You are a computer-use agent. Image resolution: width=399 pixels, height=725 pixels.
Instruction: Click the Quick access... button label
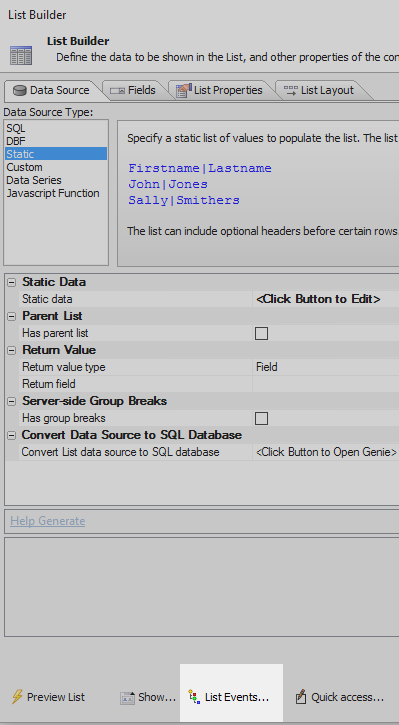click(x=348, y=697)
